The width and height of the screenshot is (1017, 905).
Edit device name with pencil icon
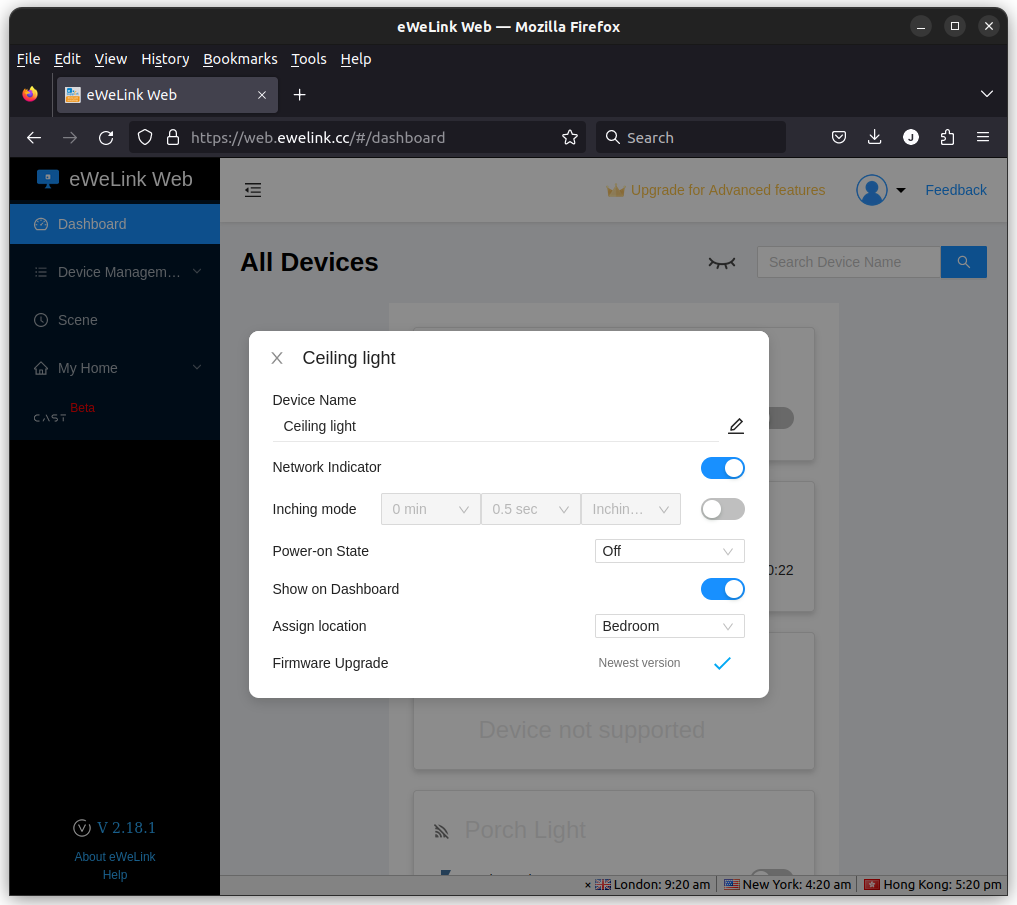point(736,426)
